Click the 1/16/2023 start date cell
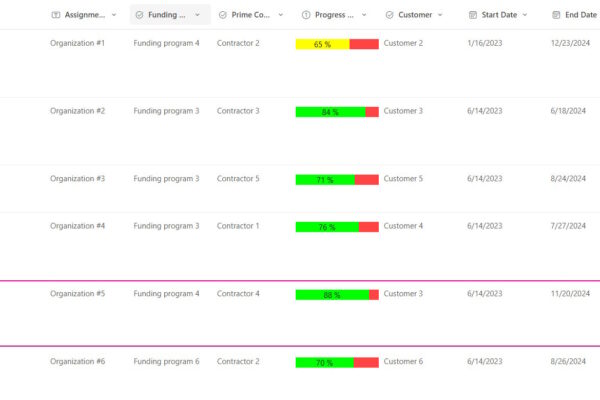This screenshot has width=600, height=400. (x=485, y=43)
